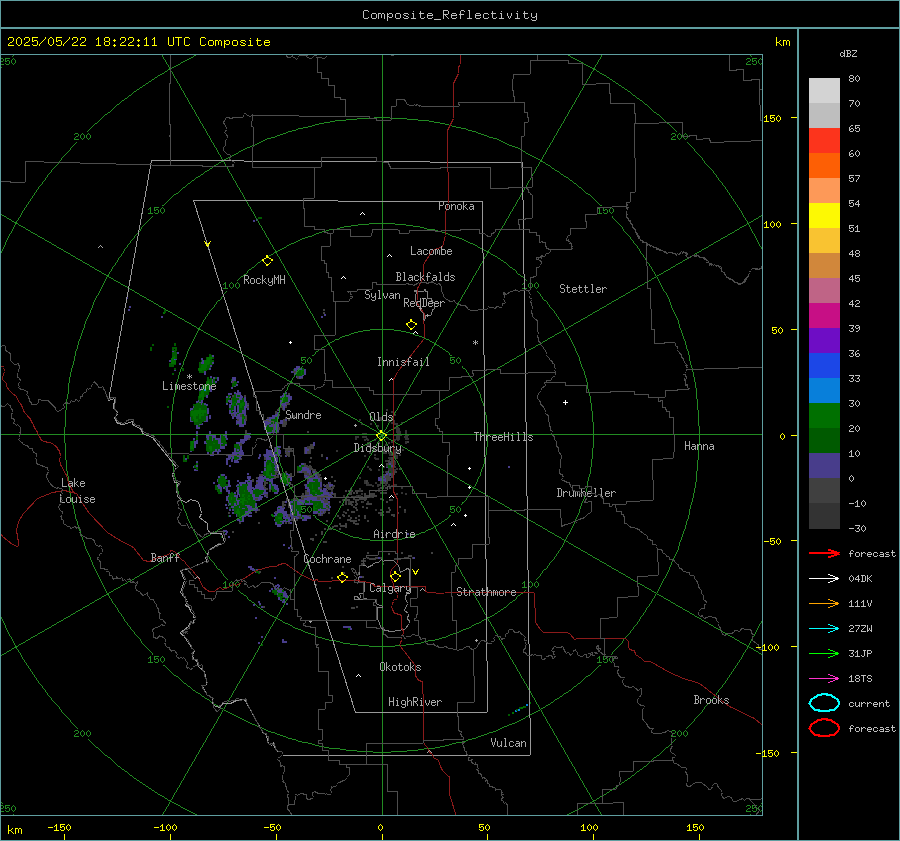Click the magenta 18TS arrow in legend
Screen dimensions: 900x841
pos(824,679)
